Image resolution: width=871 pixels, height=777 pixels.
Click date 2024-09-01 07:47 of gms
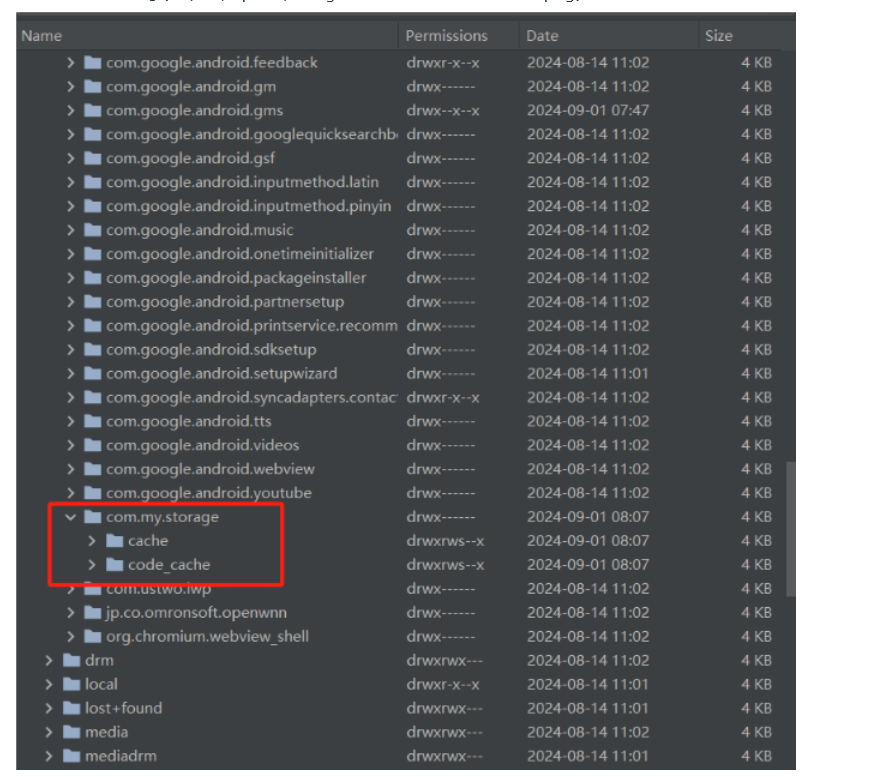pos(588,111)
